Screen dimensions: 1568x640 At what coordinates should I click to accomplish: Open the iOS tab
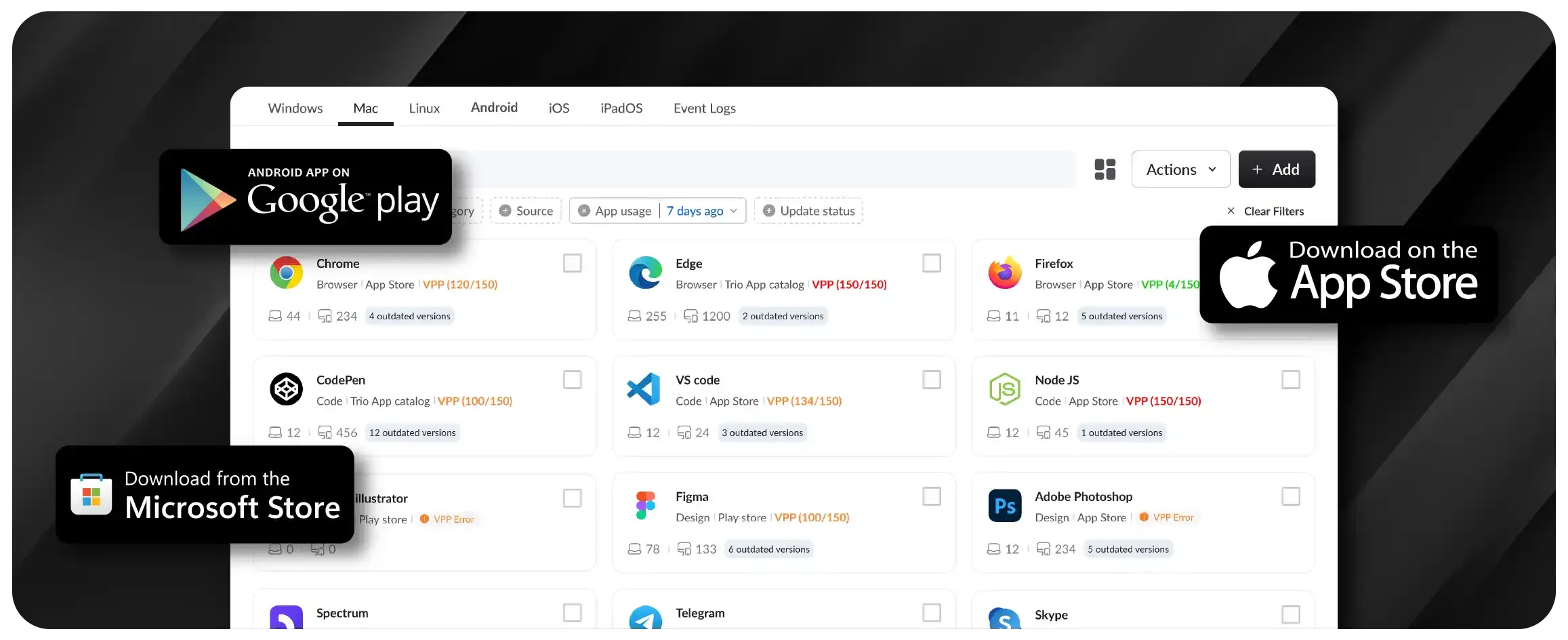point(558,108)
